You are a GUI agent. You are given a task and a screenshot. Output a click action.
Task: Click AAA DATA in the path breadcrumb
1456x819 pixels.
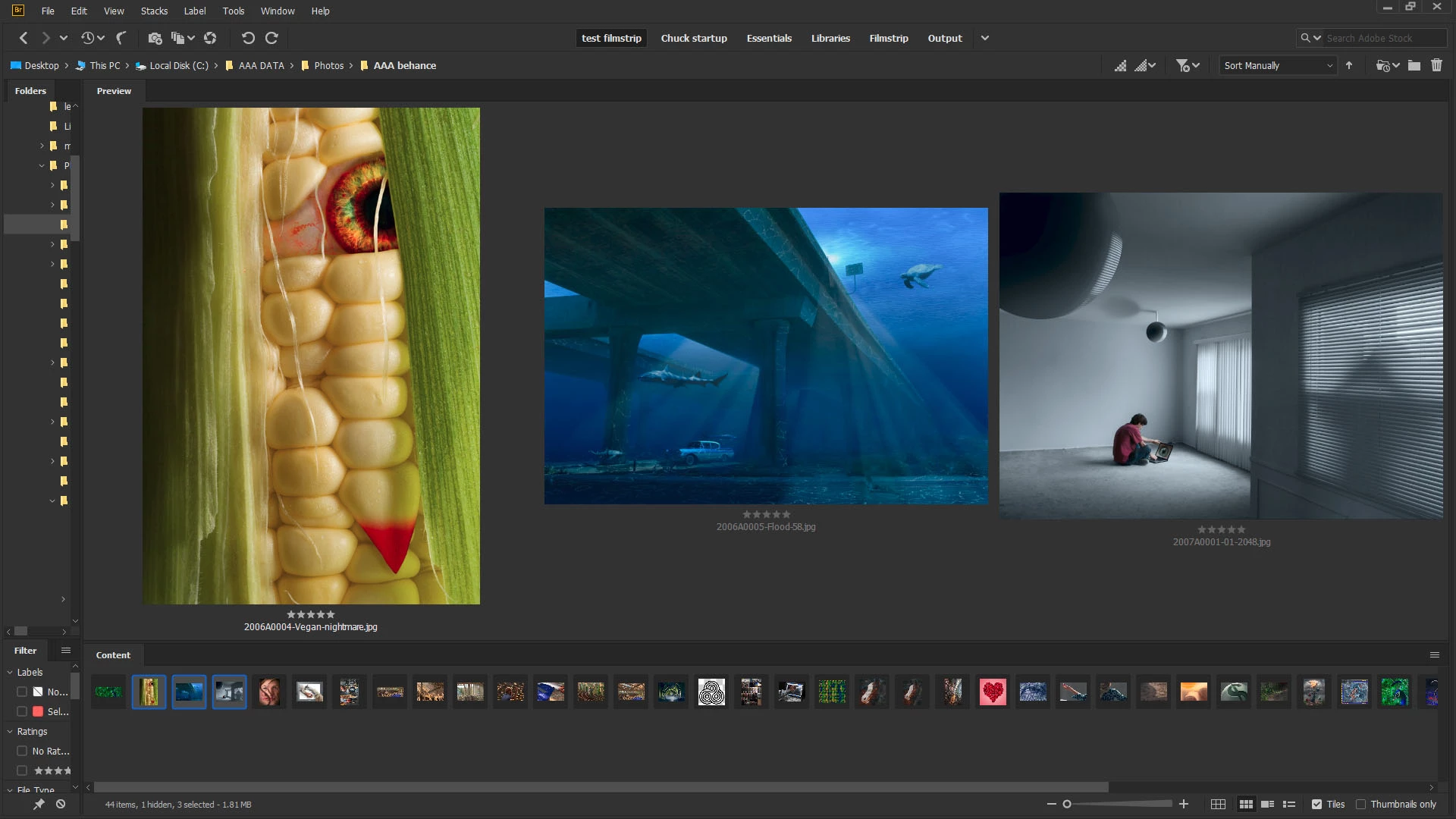tap(261, 66)
